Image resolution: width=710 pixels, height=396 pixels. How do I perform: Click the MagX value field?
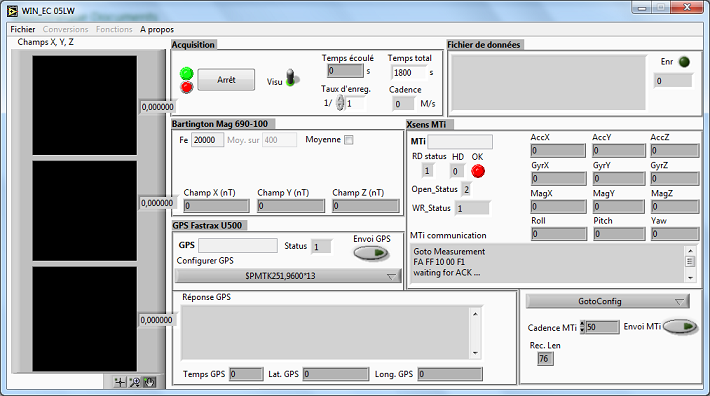coord(559,206)
